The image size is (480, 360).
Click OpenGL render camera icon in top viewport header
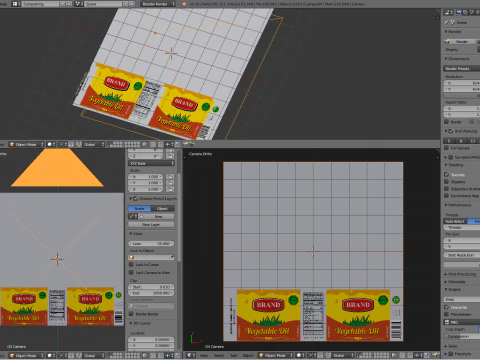tap(186, 144)
